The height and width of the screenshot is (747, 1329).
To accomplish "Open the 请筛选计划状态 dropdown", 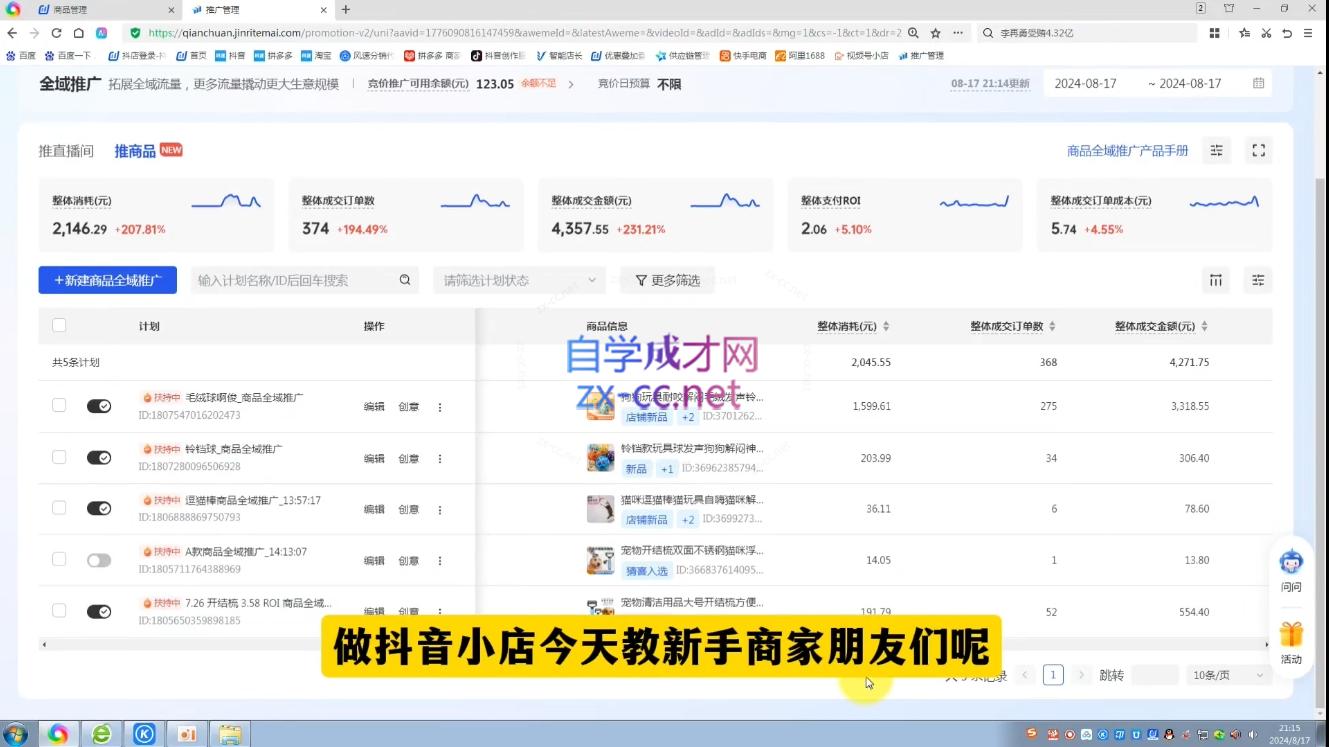I will coord(519,280).
